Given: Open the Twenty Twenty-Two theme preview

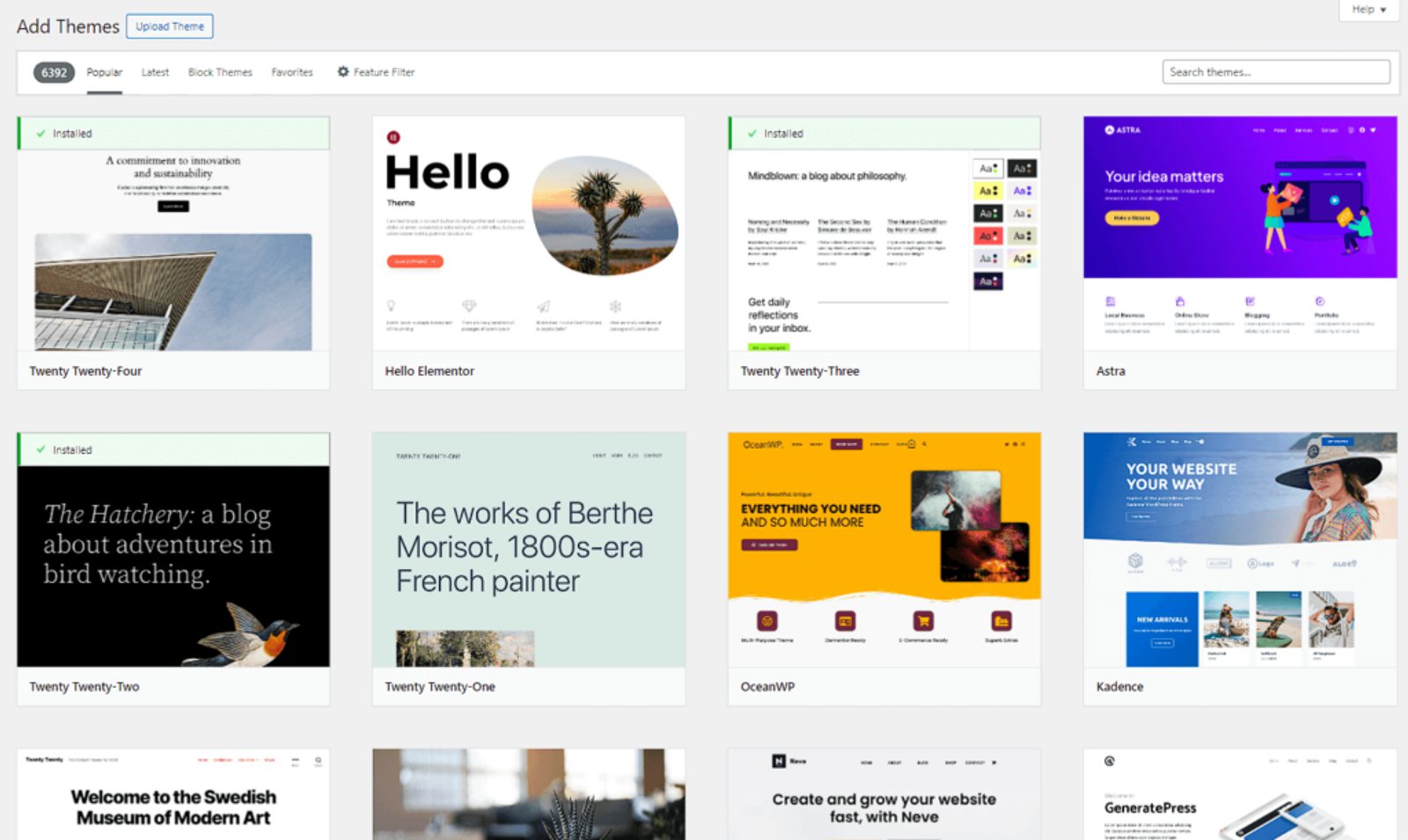Looking at the screenshot, I should coord(173,563).
